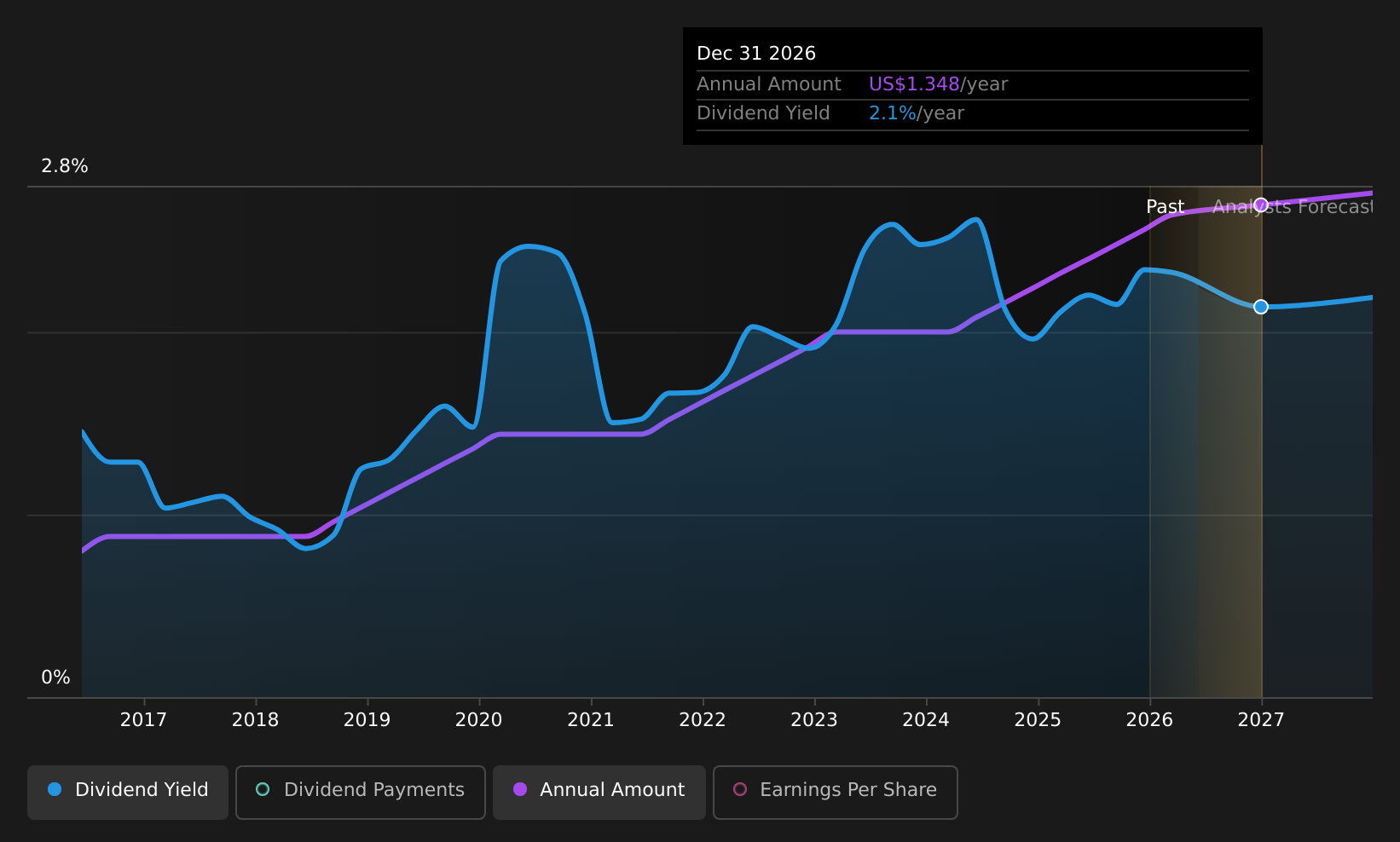
Task: Click the 2027 x-axis label
Action: (x=1261, y=720)
